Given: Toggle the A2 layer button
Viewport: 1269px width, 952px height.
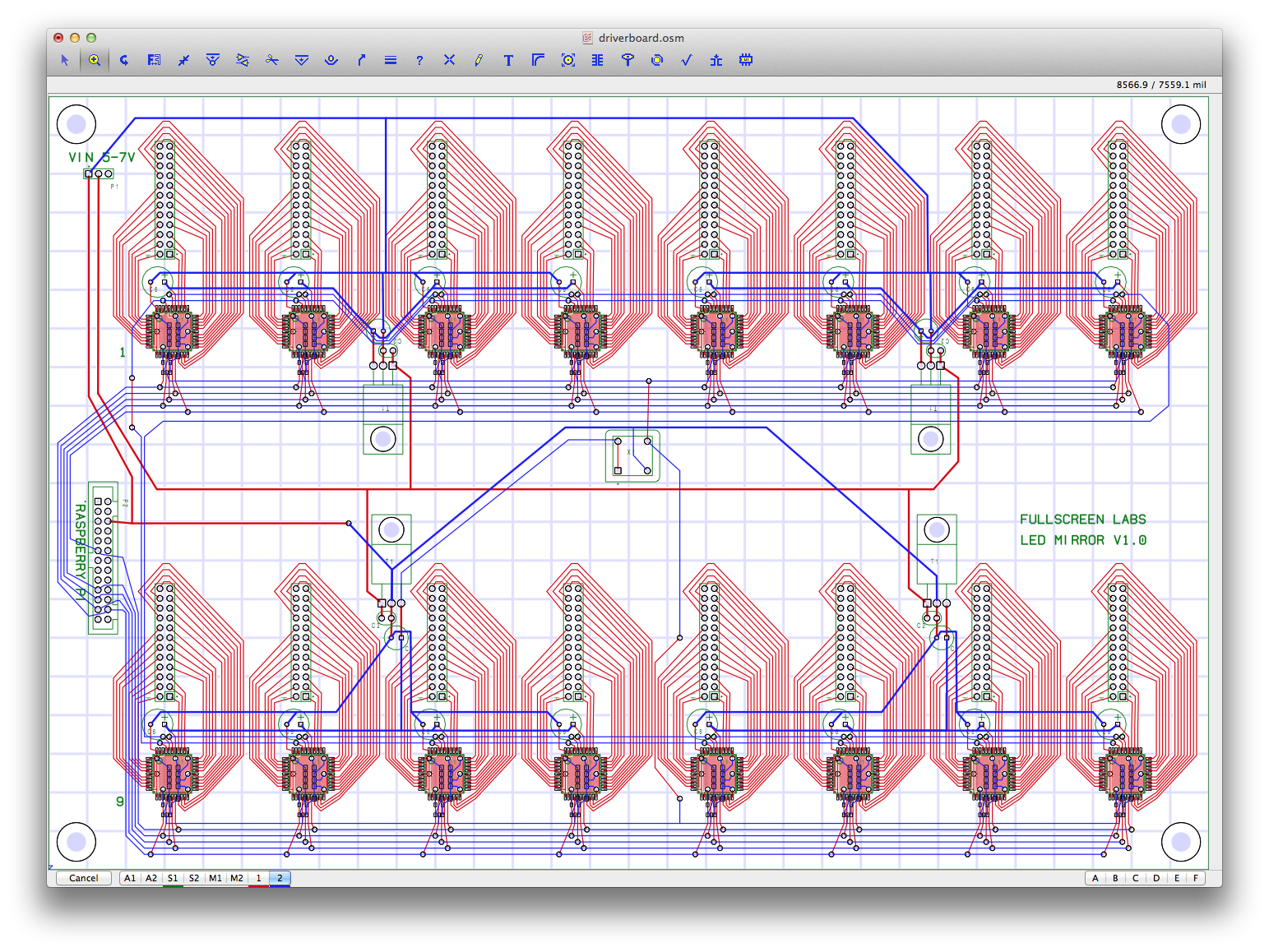Looking at the screenshot, I should click(x=151, y=878).
